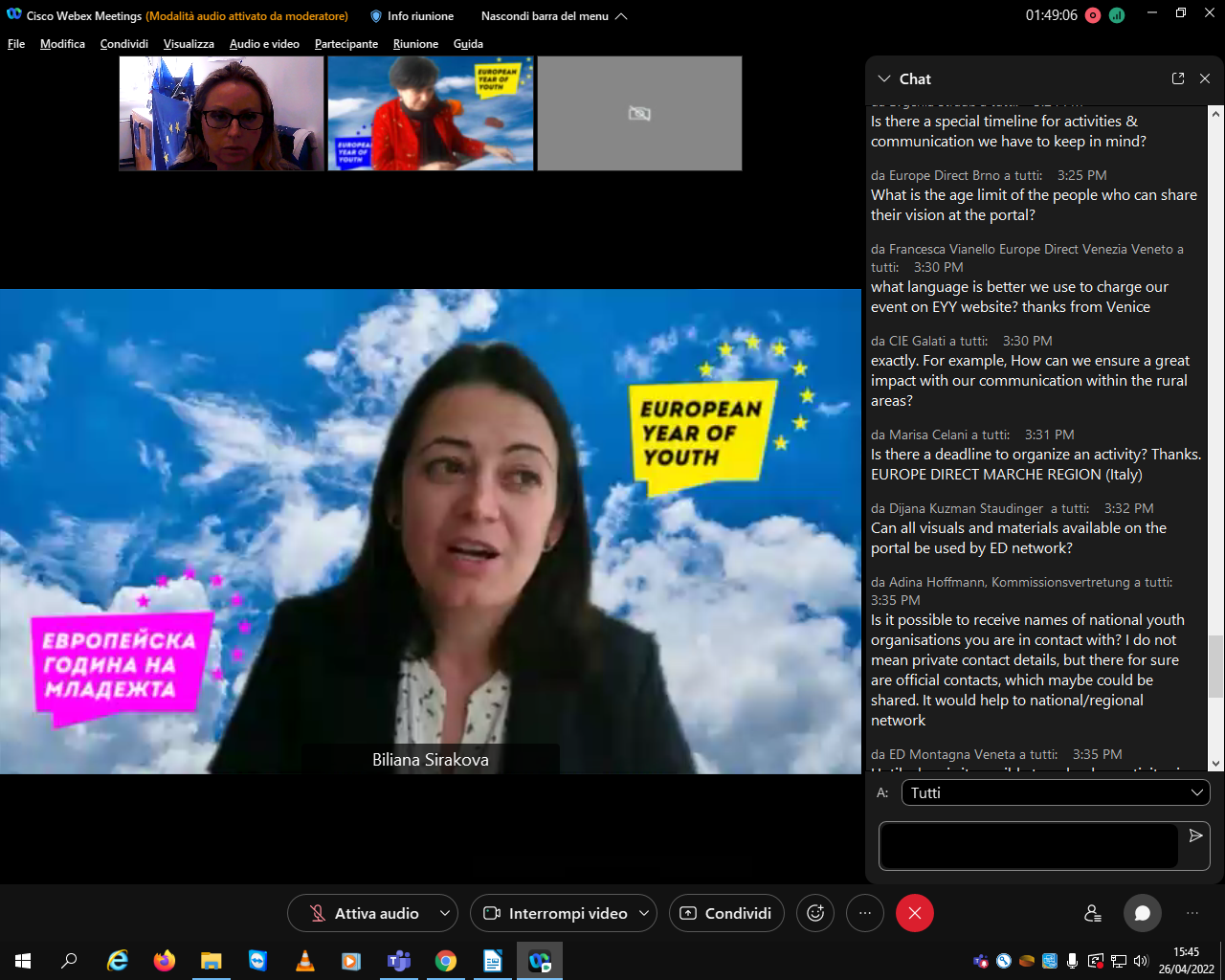Open Google Chrome from taskbar
The height and width of the screenshot is (980, 1225).
[446, 961]
